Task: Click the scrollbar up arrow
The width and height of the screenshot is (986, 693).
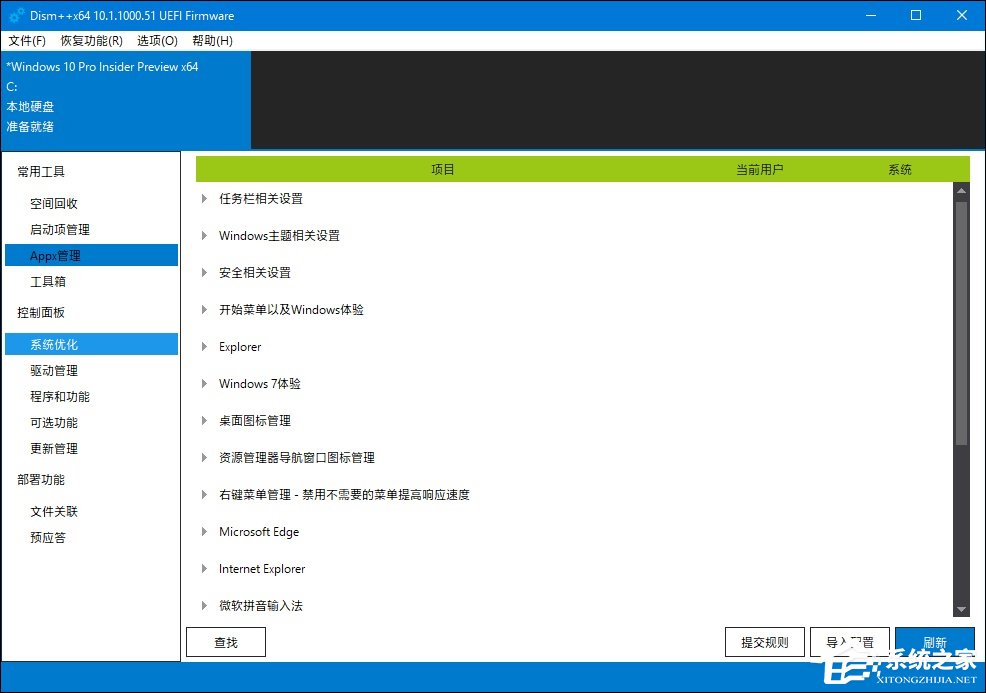Action: 961,190
